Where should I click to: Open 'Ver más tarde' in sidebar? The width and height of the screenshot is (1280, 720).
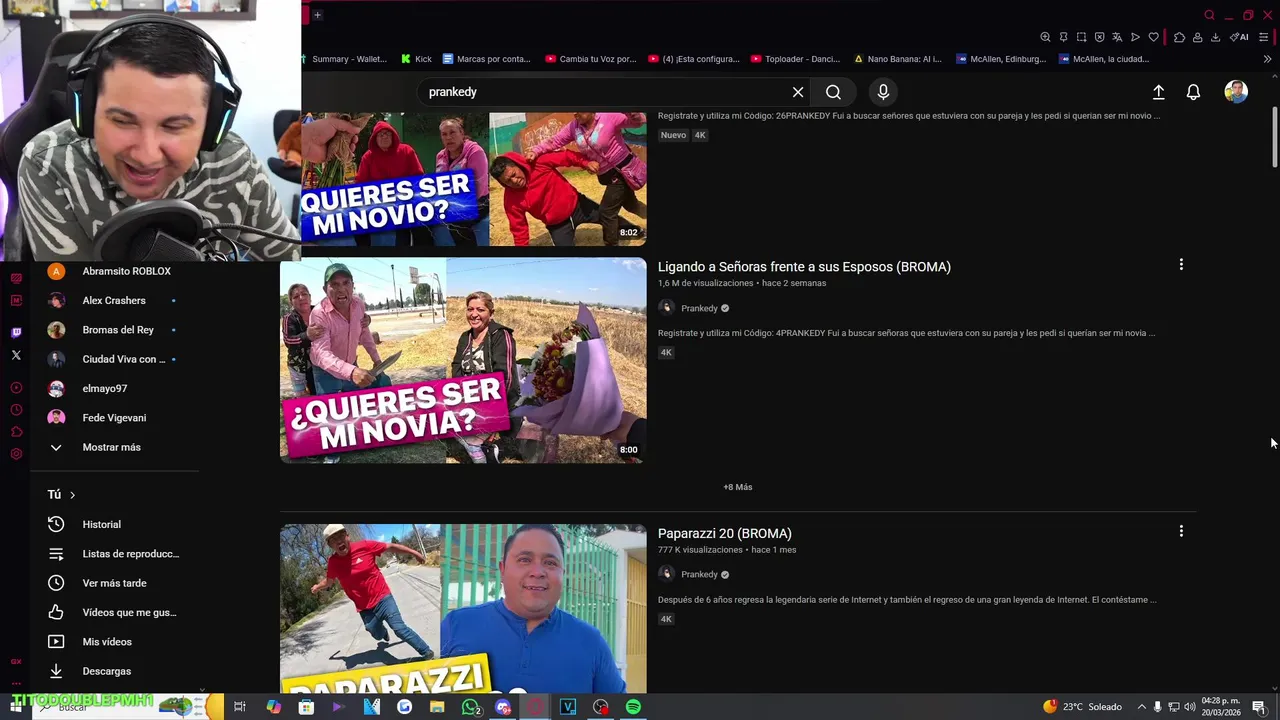click(x=114, y=583)
